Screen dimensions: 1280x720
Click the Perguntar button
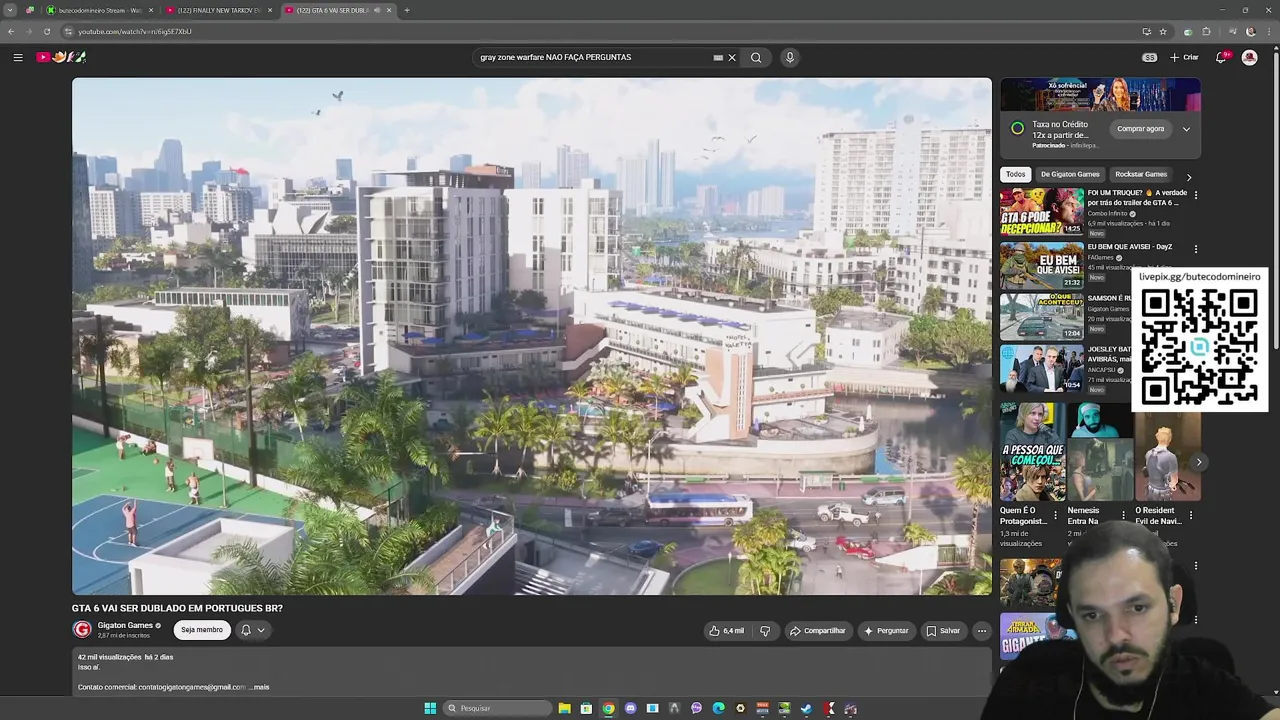tap(886, 631)
